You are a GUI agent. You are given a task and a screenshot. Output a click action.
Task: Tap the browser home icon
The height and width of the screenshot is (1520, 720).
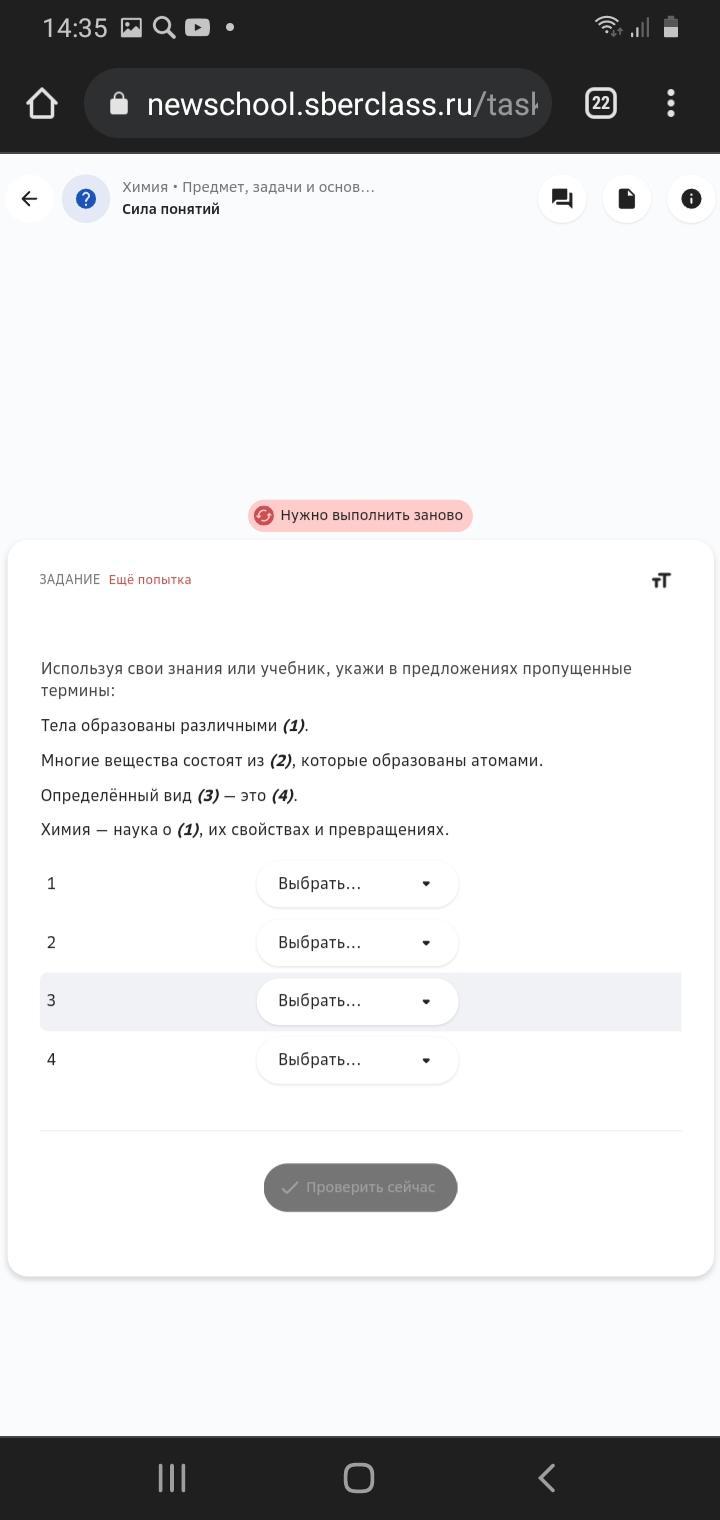click(41, 103)
